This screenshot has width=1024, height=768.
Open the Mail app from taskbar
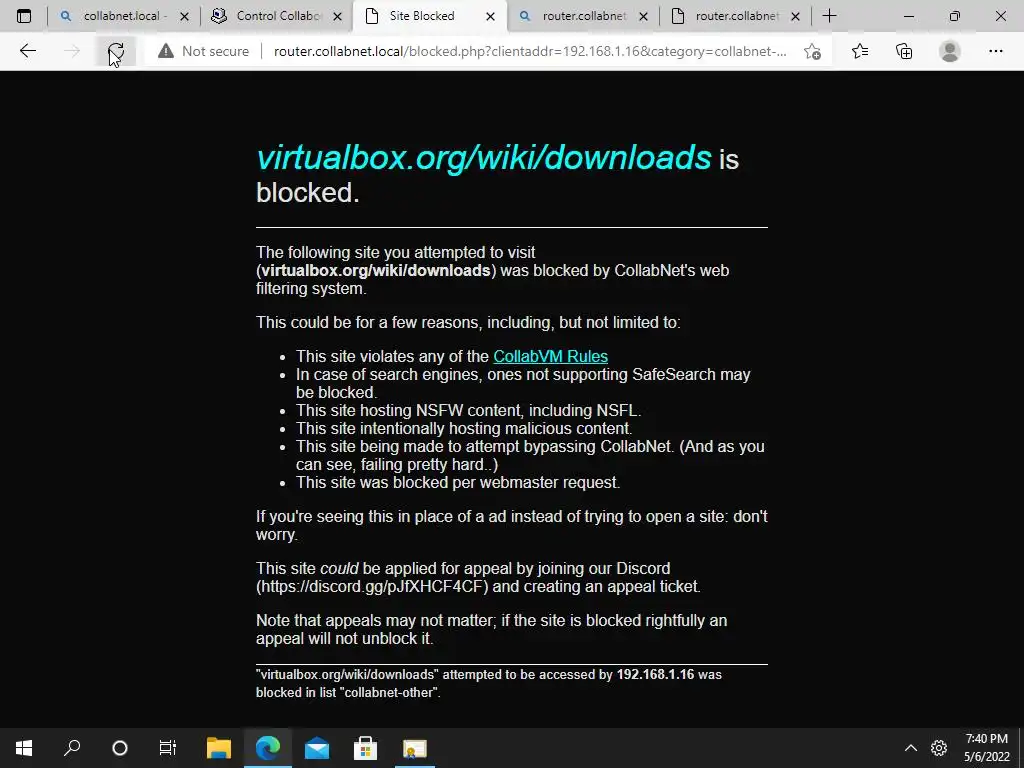pyautogui.click(x=317, y=748)
